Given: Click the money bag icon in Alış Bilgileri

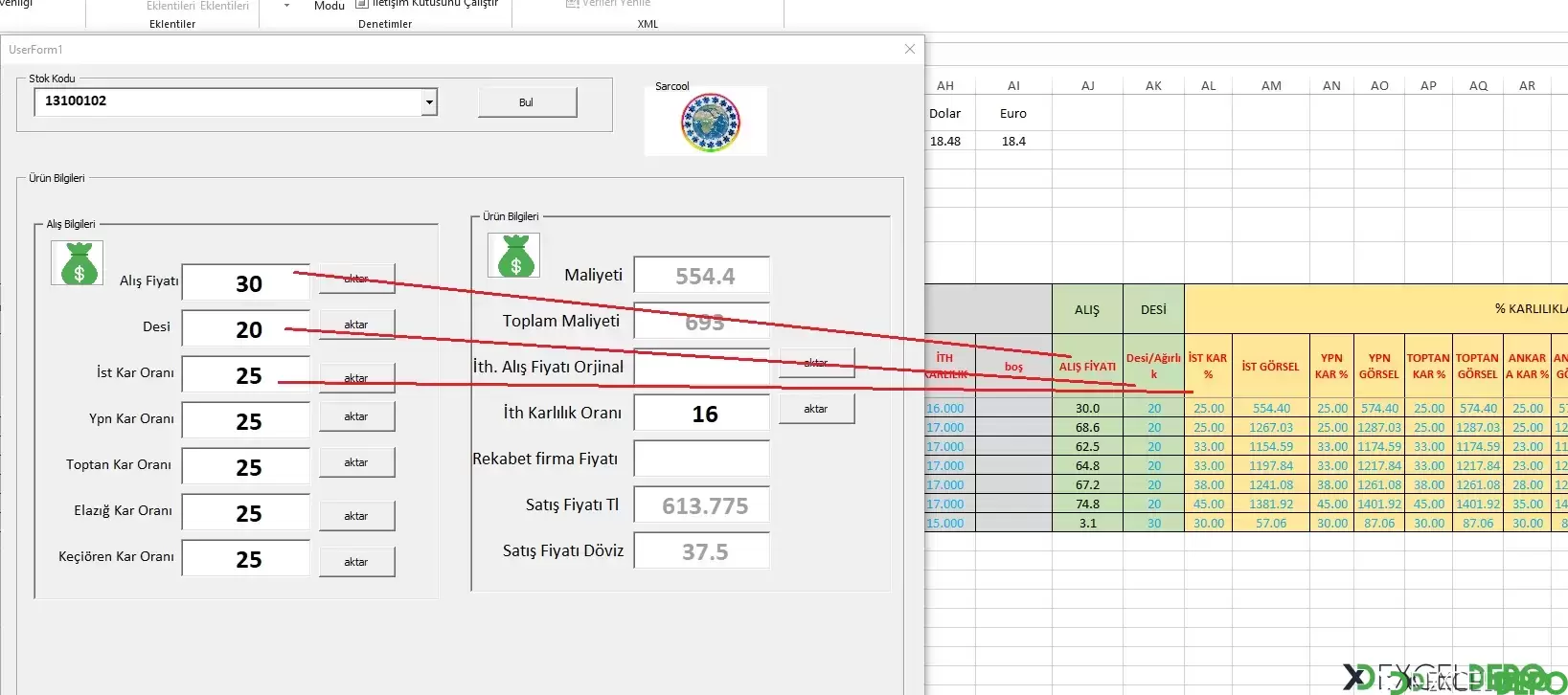Looking at the screenshot, I should pos(77,263).
